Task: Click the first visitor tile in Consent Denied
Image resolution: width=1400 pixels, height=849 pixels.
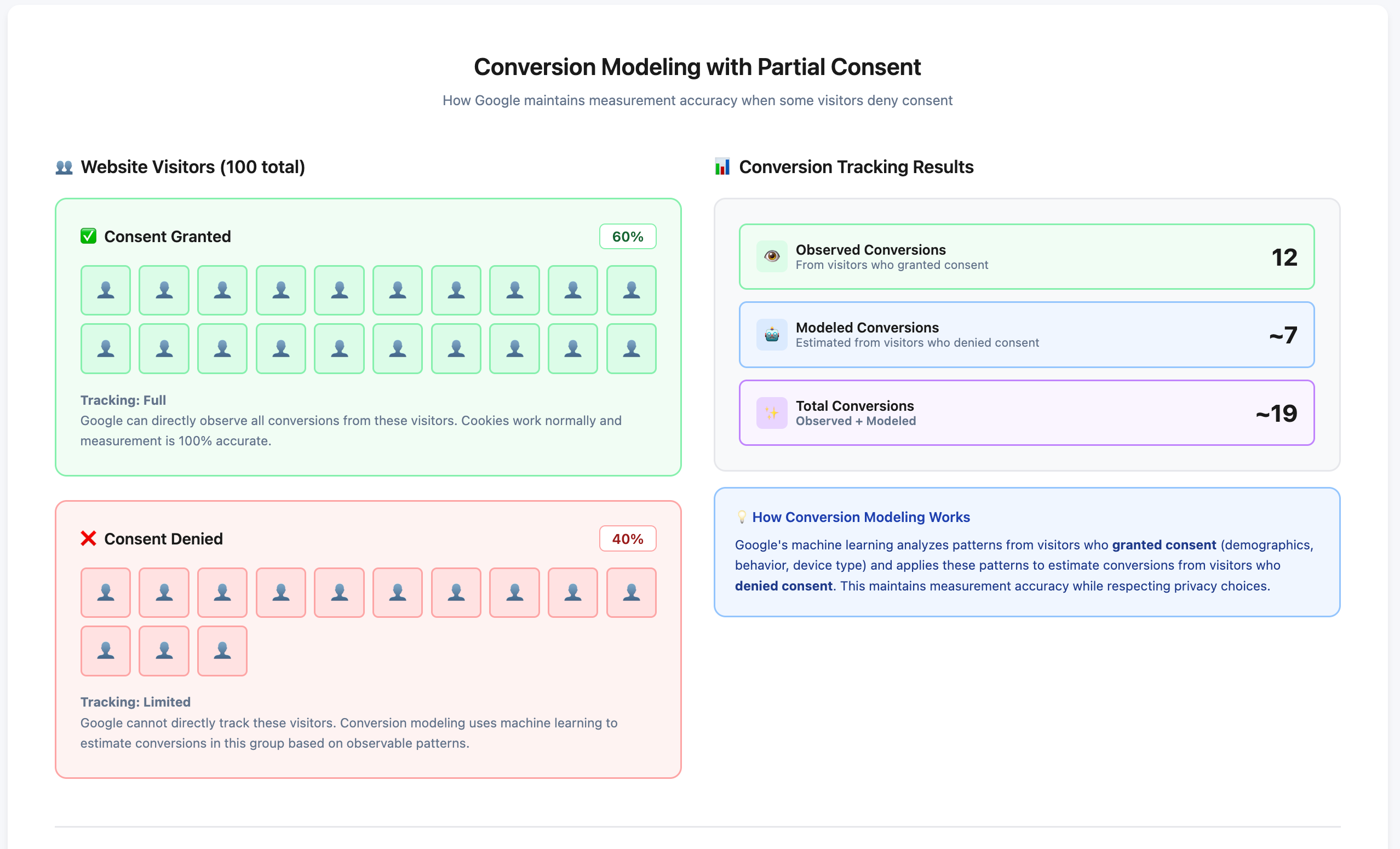Action: pyautogui.click(x=106, y=593)
